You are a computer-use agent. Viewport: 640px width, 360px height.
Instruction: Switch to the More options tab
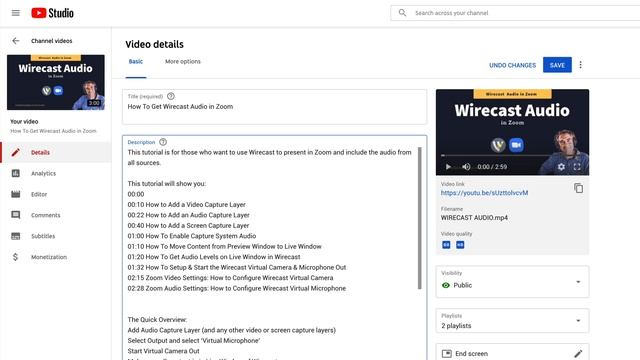click(x=182, y=62)
